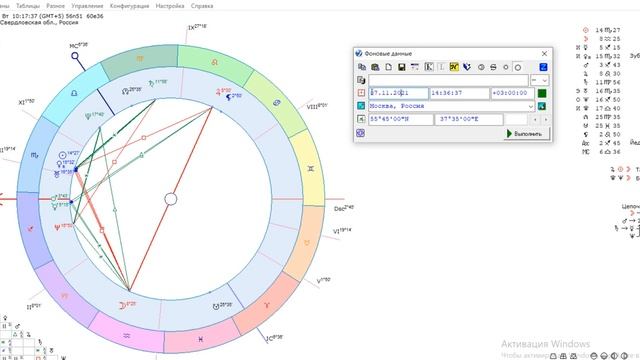Click the purple icon at dialog bottom-left
The image size is (640, 360).
point(360,133)
